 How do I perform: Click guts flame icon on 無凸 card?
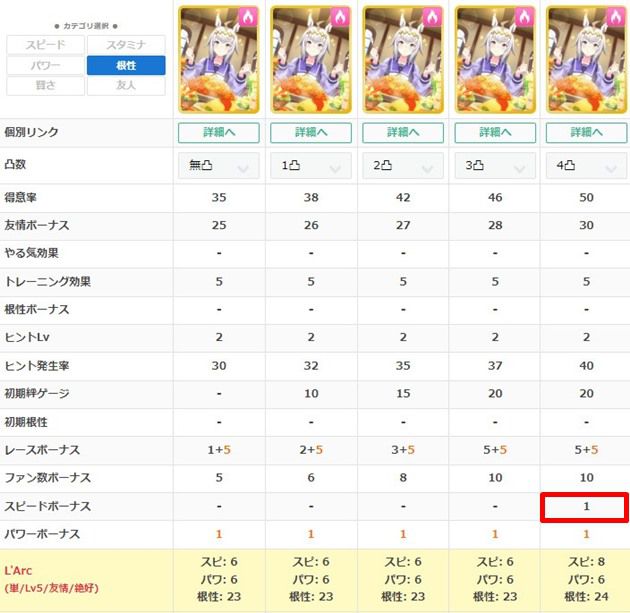[x=248, y=18]
